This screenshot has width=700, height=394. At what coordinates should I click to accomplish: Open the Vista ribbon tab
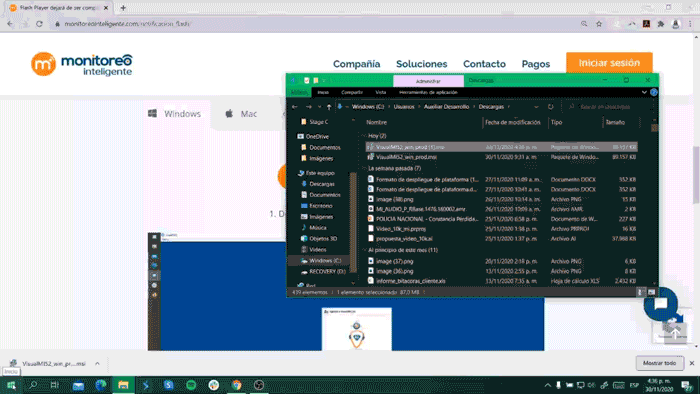(x=380, y=92)
